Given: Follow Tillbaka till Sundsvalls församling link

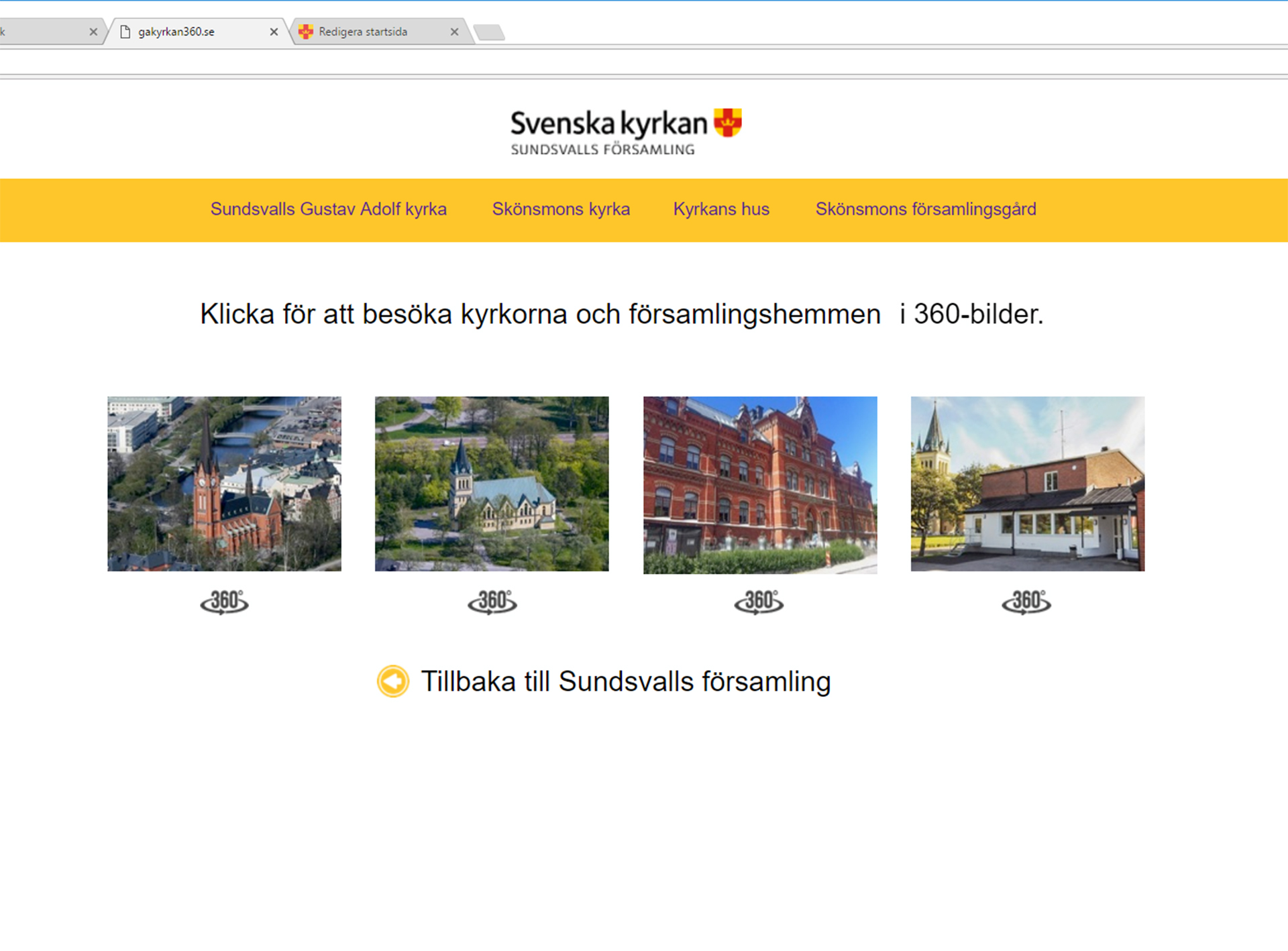Looking at the screenshot, I should click(625, 681).
